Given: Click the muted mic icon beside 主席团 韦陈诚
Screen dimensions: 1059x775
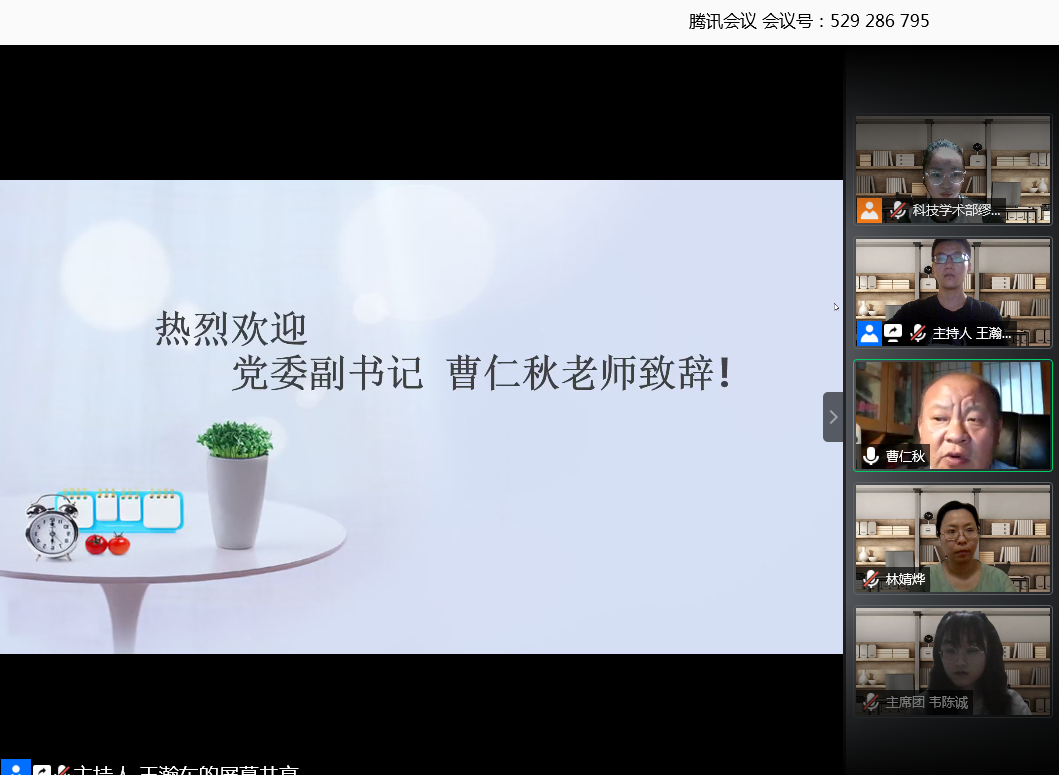Looking at the screenshot, I should (871, 702).
